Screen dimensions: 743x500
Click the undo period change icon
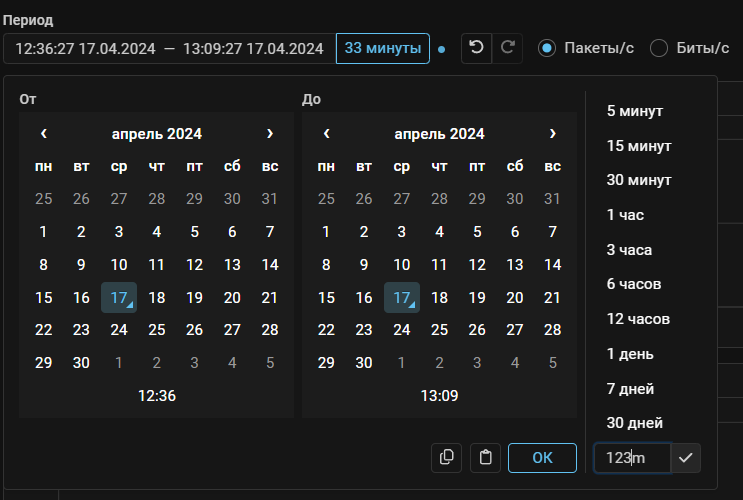476,48
